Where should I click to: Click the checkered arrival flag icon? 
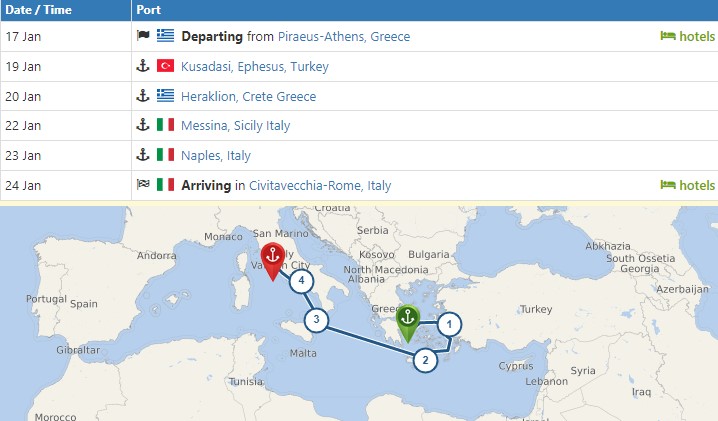tap(142, 185)
